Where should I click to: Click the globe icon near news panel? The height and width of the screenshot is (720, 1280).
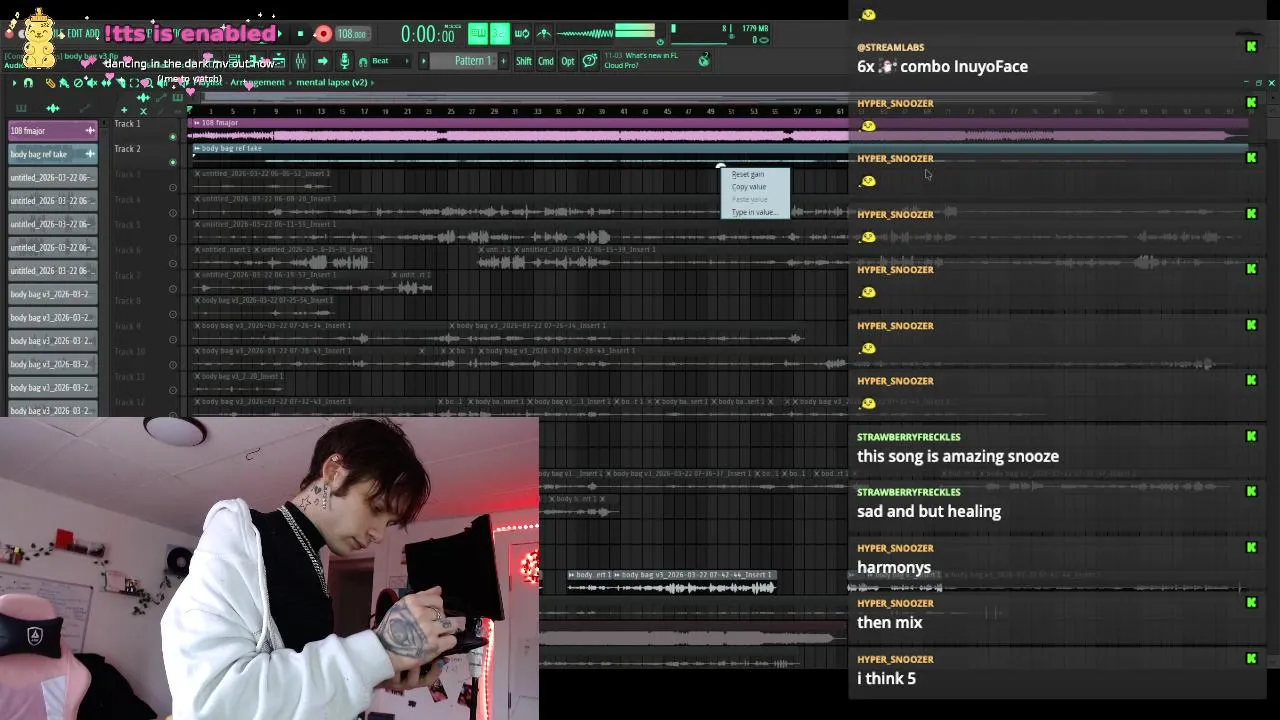(704, 61)
